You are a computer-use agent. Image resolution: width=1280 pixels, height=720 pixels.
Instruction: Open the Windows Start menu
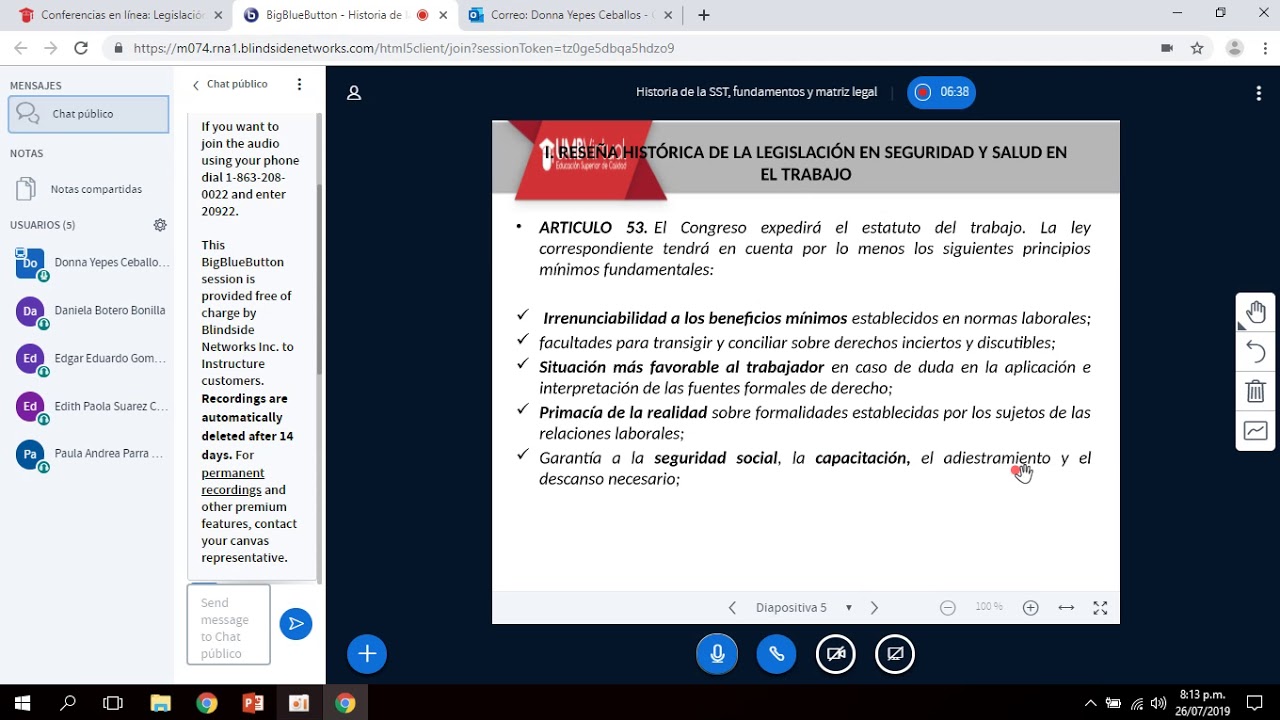(x=22, y=703)
